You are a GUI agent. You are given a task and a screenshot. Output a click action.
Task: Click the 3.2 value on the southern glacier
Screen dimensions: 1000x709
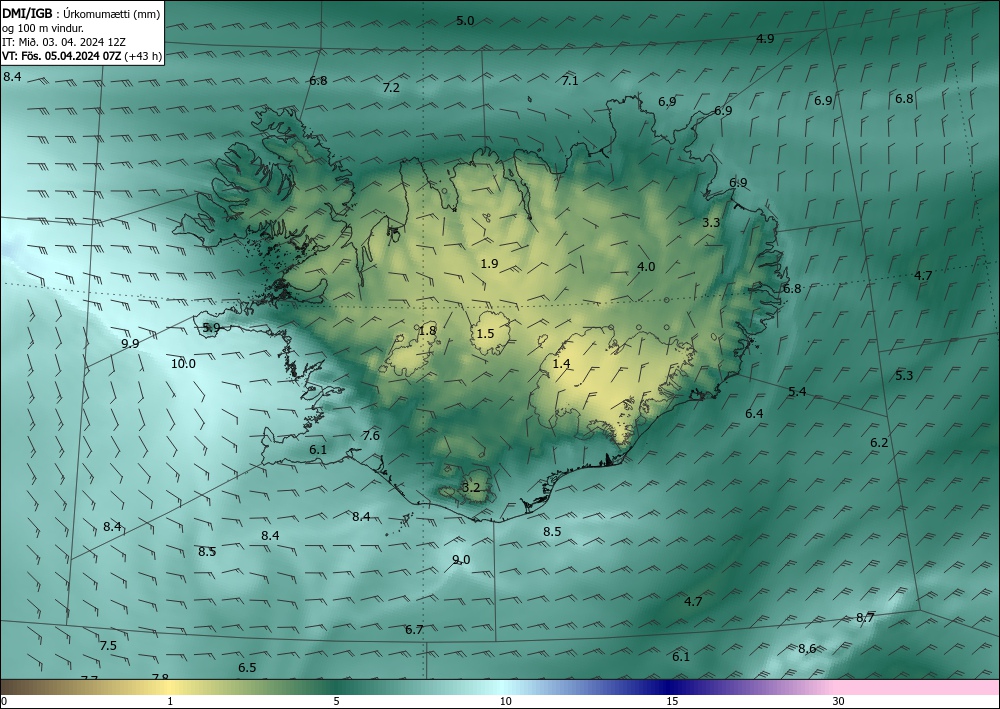[x=471, y=488]
